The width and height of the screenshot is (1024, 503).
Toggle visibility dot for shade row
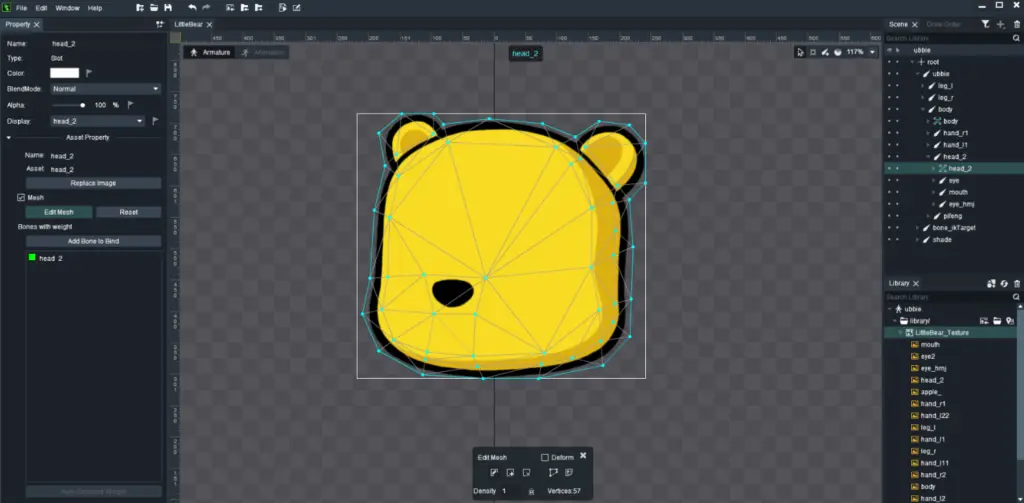tap(889, 240)
